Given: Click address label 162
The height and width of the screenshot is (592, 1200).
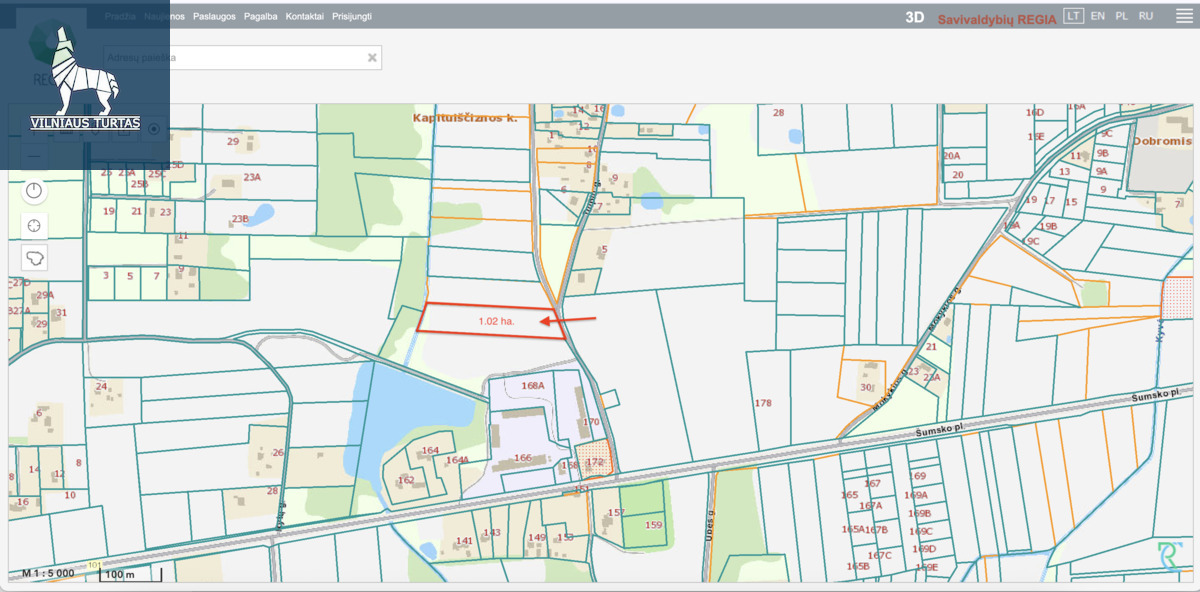Looking at the screenshot, I should (x=406, y=480).
